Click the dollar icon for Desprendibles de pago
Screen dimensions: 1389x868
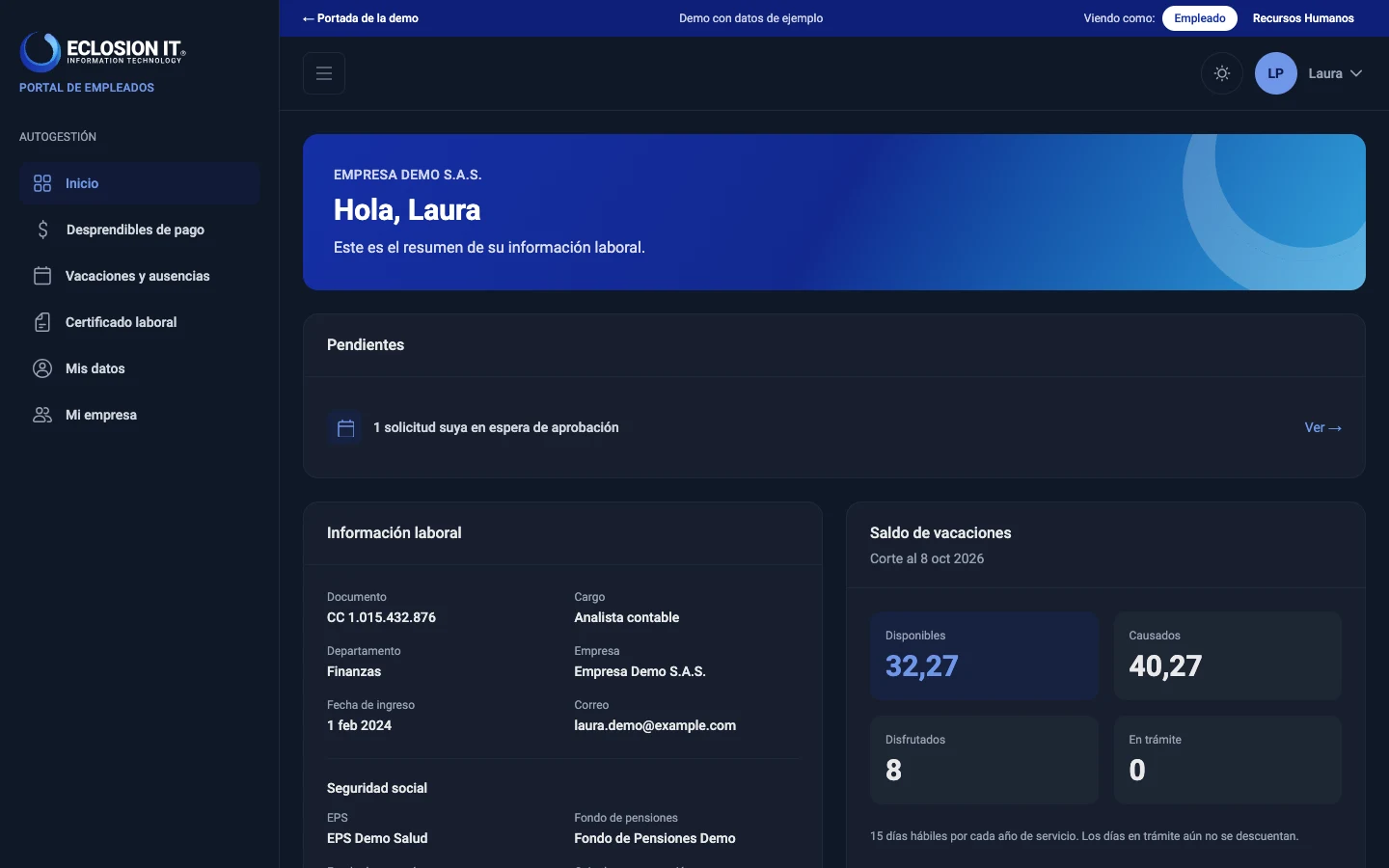point(42,230)
